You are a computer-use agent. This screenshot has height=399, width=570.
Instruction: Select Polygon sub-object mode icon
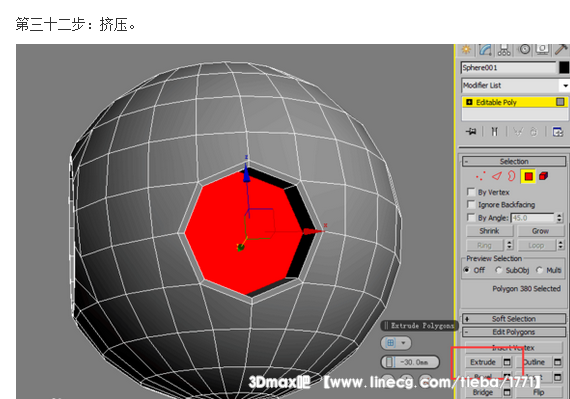528,177
